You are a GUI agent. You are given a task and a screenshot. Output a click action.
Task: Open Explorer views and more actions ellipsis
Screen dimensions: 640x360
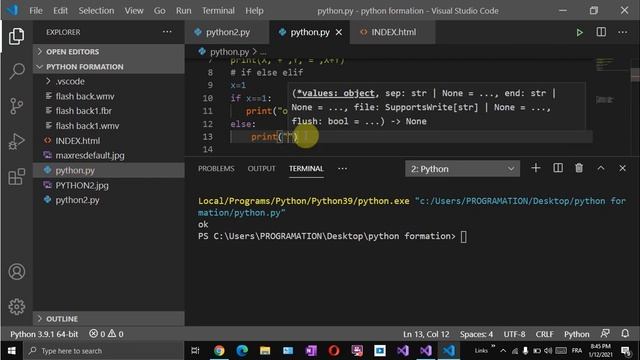point(167,32)
